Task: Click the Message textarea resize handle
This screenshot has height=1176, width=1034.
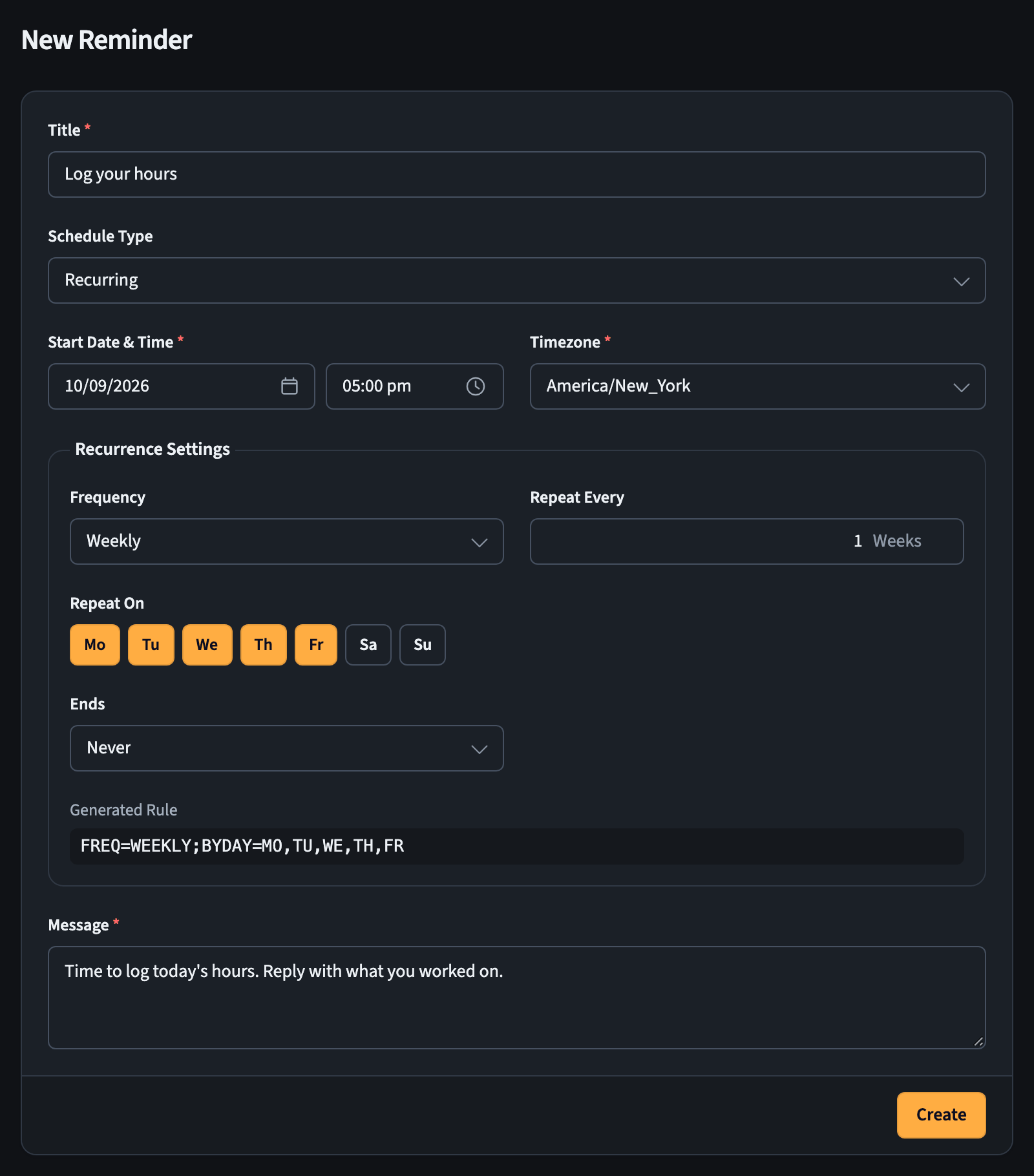Action: click(978, 1042)
